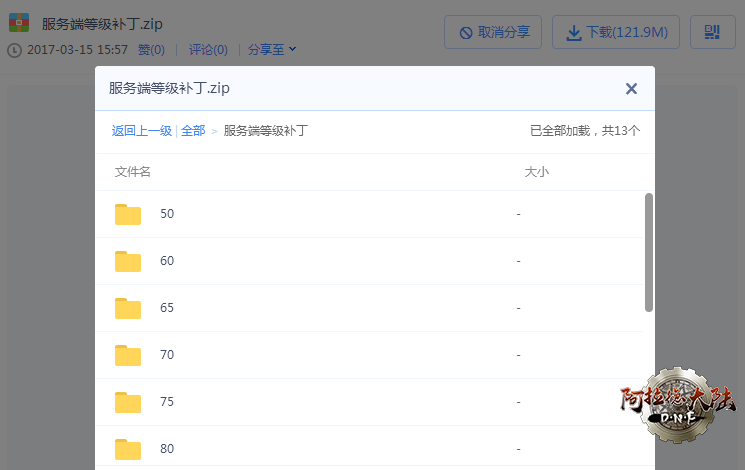The width and height of the screenshot is (745, 470).
Task: Click the folder icon for 65
Action: [x=128, y=308]
